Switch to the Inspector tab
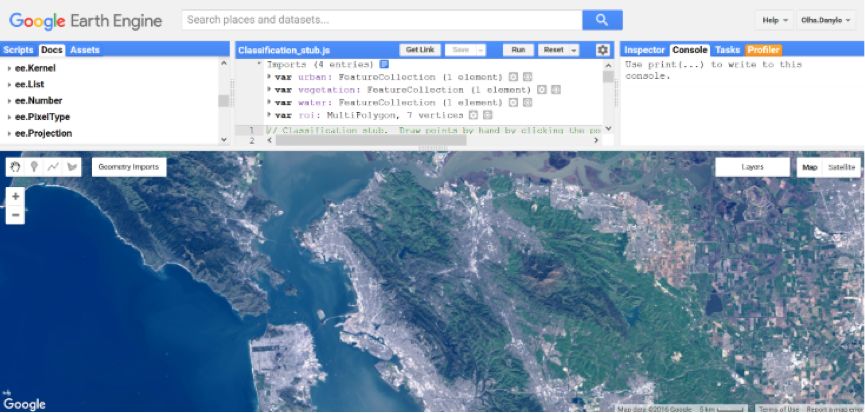The height and width of the screenshot is (413, 865). click(x=644, y=50)
